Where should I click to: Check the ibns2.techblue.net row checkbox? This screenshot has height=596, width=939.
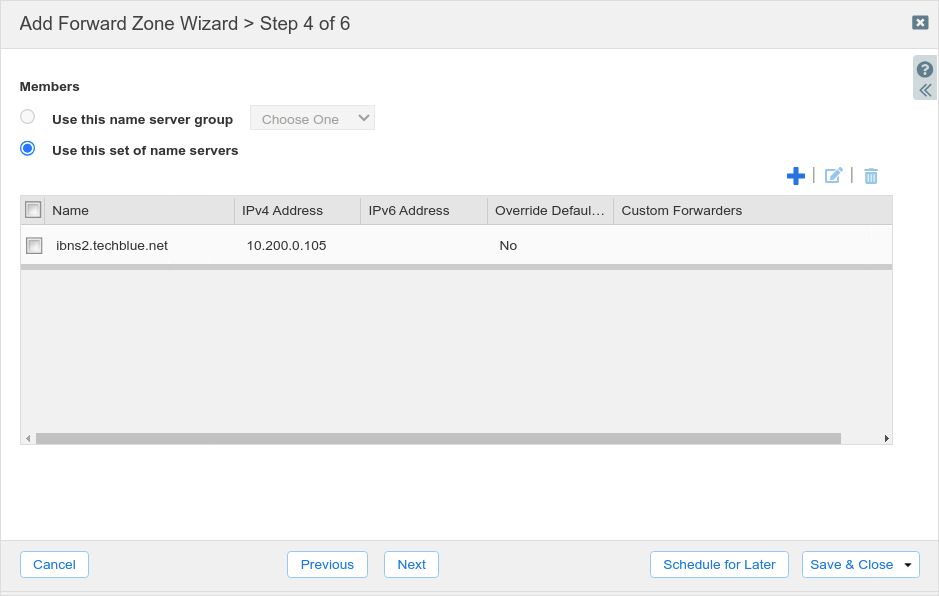tap(34, 246)
